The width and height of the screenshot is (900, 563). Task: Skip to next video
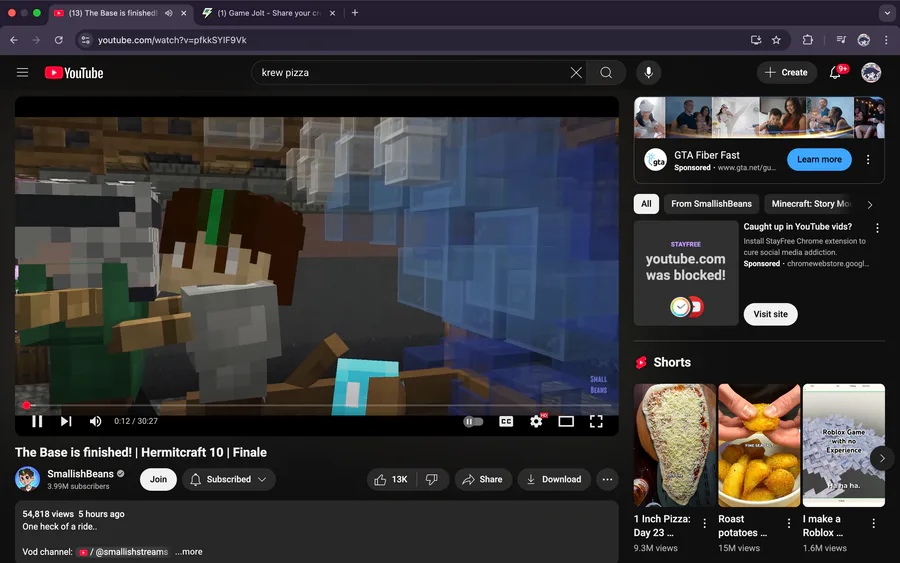tap(66, 421)
